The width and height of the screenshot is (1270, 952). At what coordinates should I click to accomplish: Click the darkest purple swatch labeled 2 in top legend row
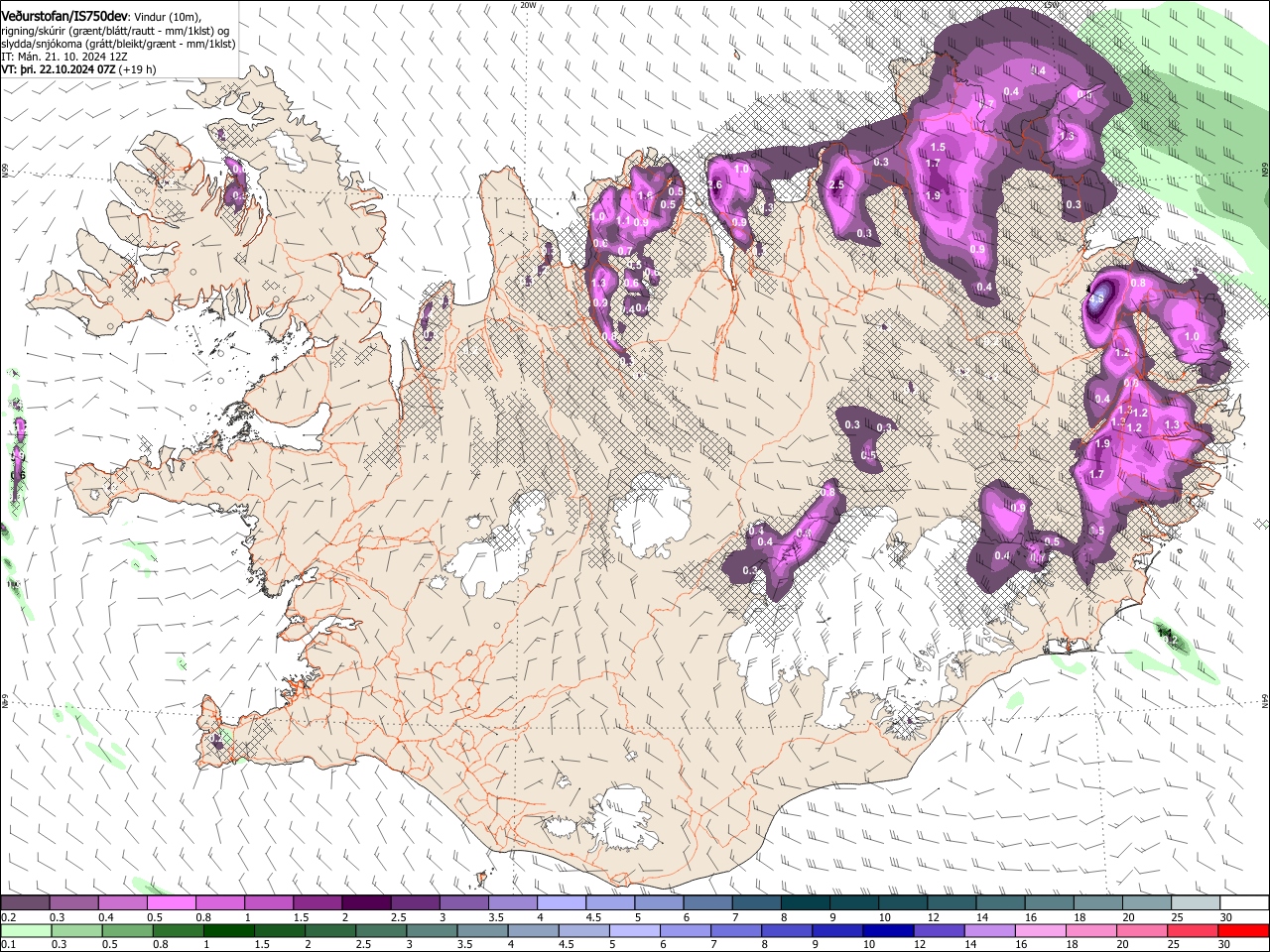click(365, 903)
